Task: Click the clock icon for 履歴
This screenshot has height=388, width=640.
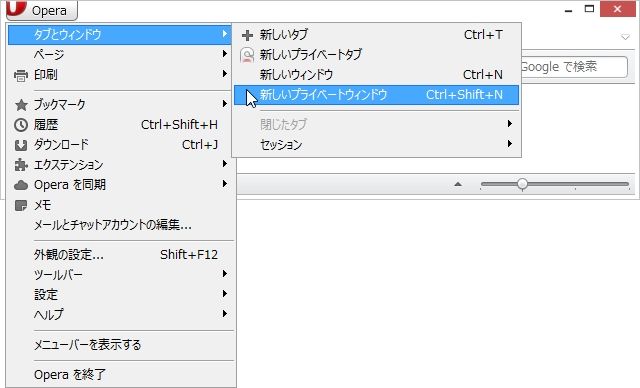Action: tap(21, 125)
